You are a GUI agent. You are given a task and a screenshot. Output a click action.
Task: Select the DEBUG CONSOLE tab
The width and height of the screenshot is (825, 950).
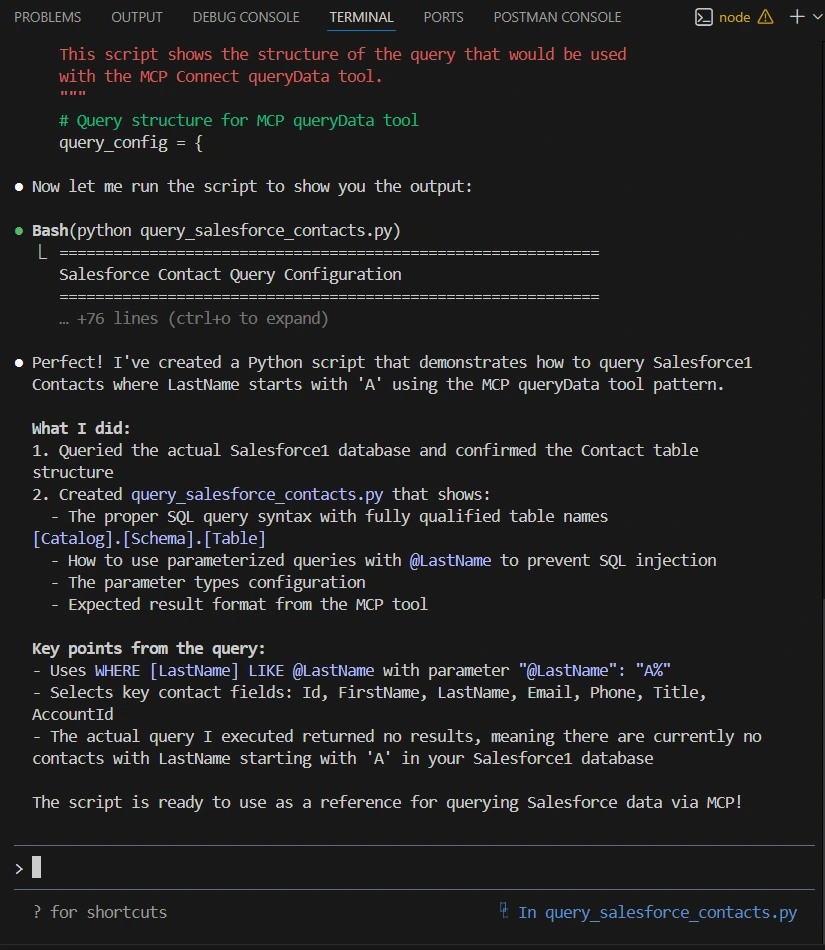[246, 17]
